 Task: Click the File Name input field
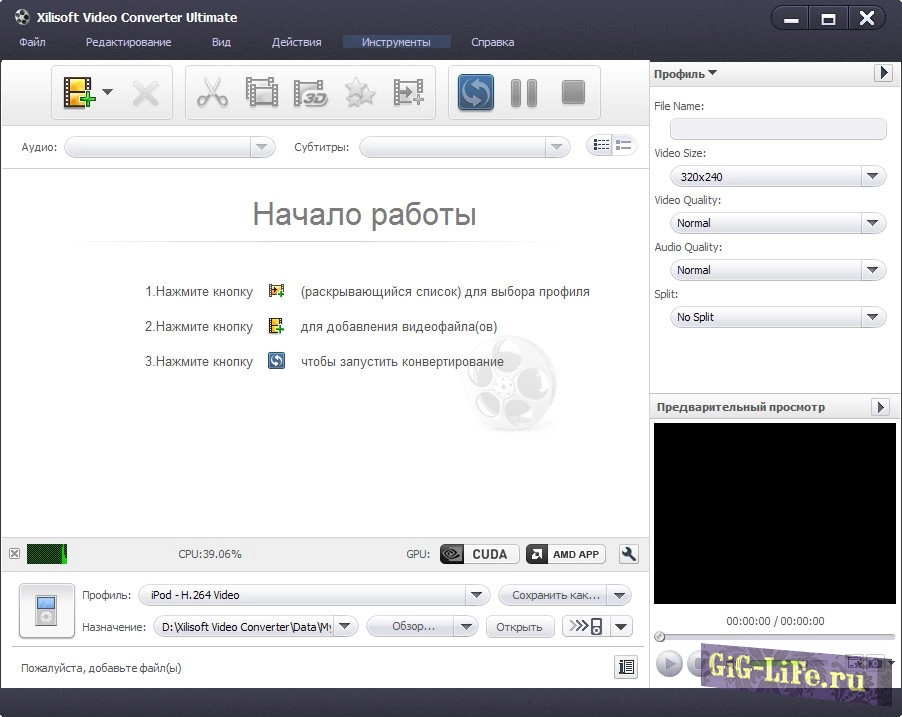tap(777, 129)
